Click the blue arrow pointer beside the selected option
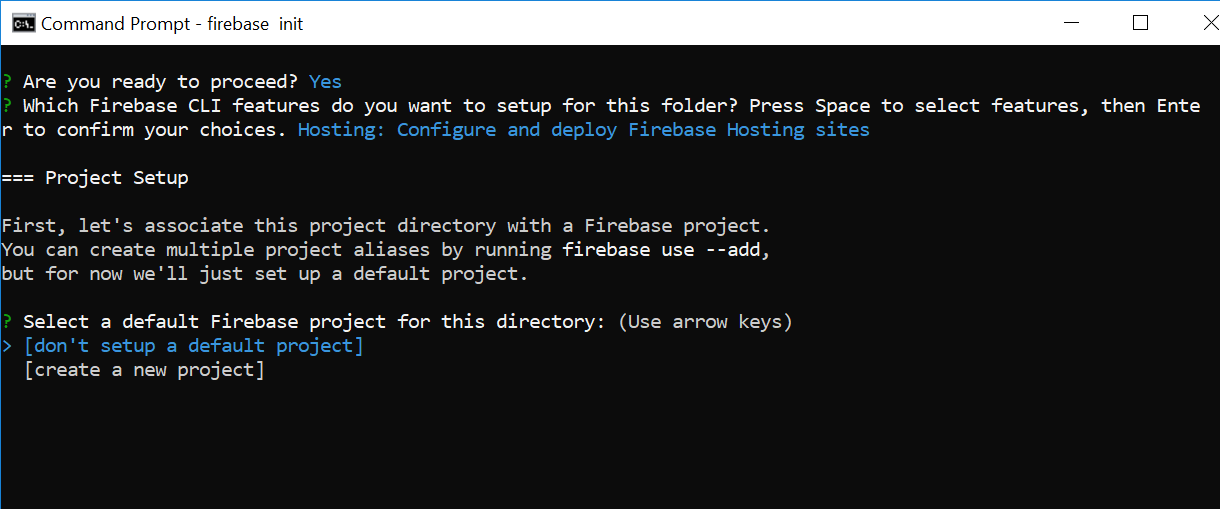The height and width of the screenshot is (509, 1220). click(x=7, y=346)
